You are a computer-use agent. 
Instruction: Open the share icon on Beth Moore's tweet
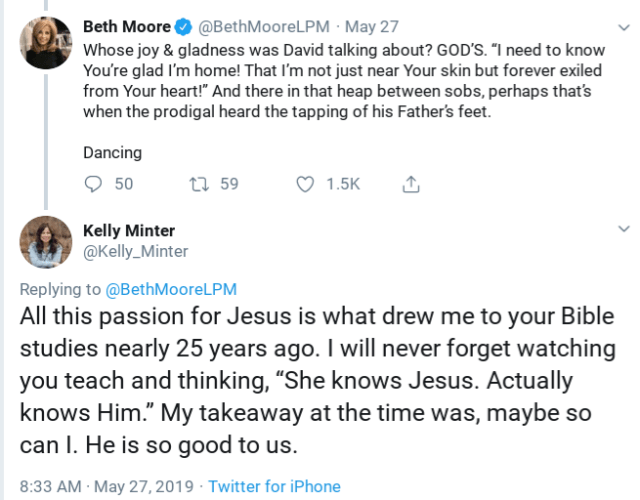point(409,183)
